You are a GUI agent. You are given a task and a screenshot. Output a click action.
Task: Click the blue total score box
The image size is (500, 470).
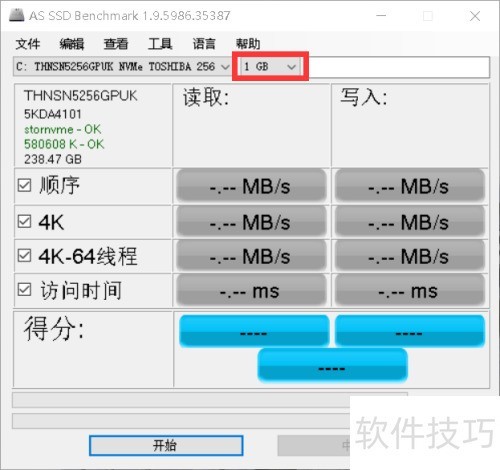coord(332,365)
